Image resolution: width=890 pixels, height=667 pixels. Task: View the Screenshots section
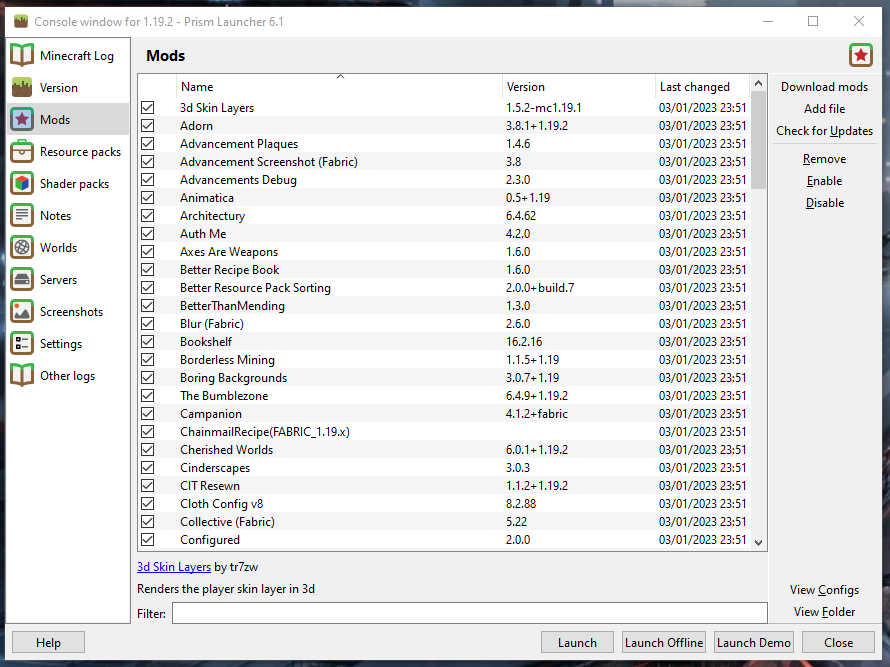(x=21, y=311)
